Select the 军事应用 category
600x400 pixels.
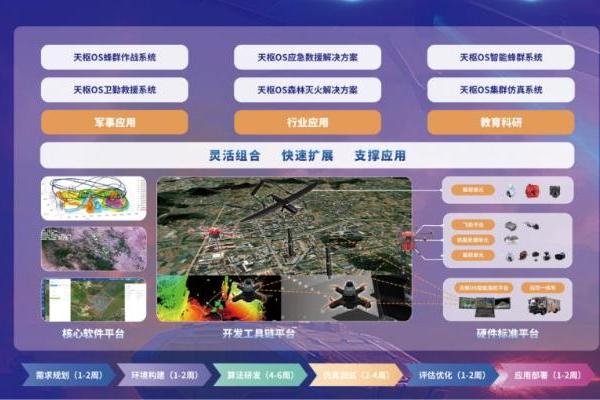click(x=114, y=122)
